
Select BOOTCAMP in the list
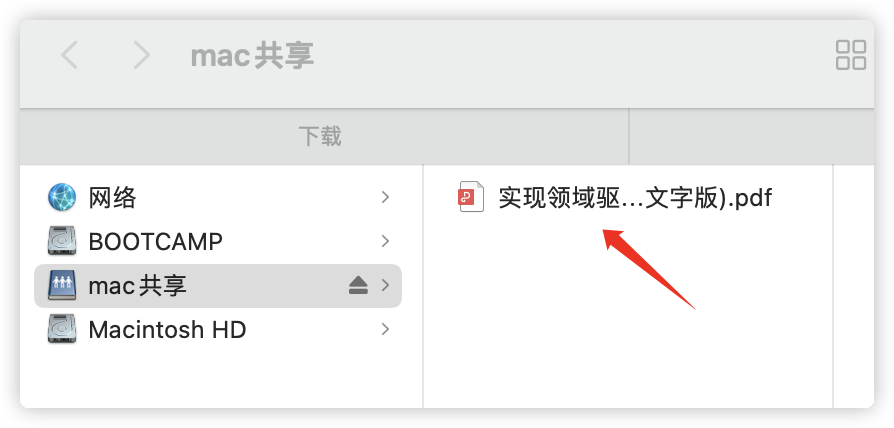tap(218, 241)
